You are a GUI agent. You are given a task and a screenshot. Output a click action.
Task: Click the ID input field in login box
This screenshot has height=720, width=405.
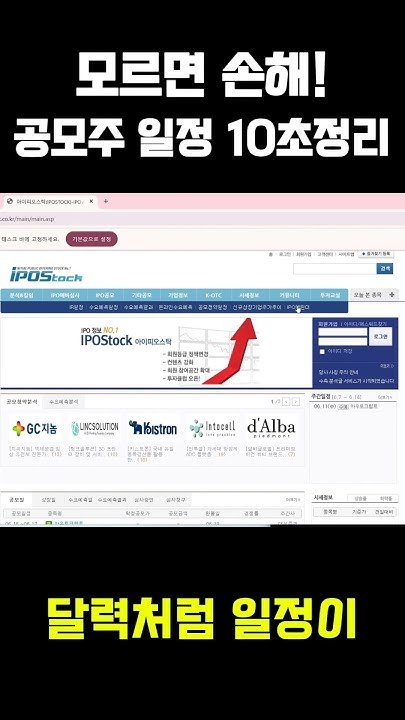point(343,332)
